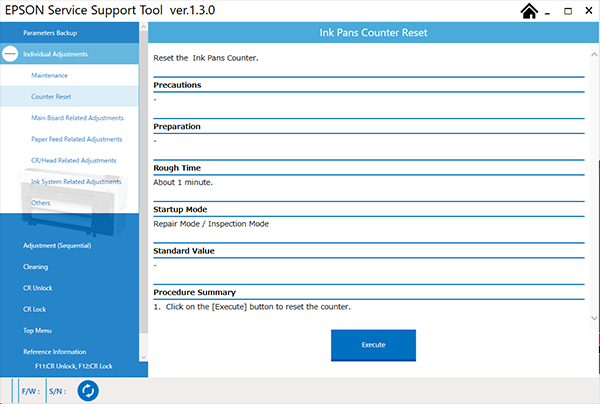Click the Execute button
The width and height of the screenshot is (600, 404).
point(373,345)
